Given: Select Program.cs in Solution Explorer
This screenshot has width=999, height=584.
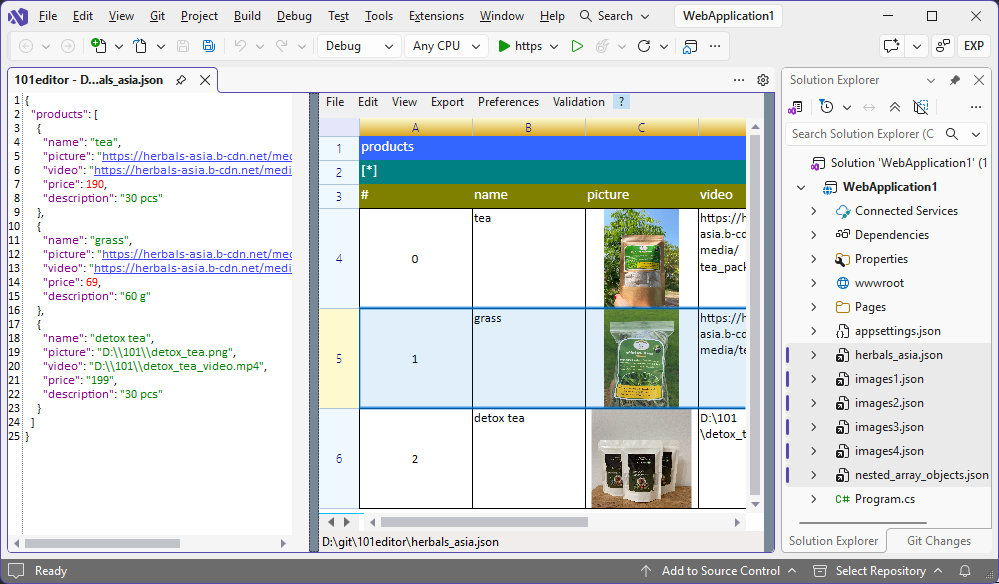Looking at the screenshot, I should pyautogui.click(x=884, y=499).
